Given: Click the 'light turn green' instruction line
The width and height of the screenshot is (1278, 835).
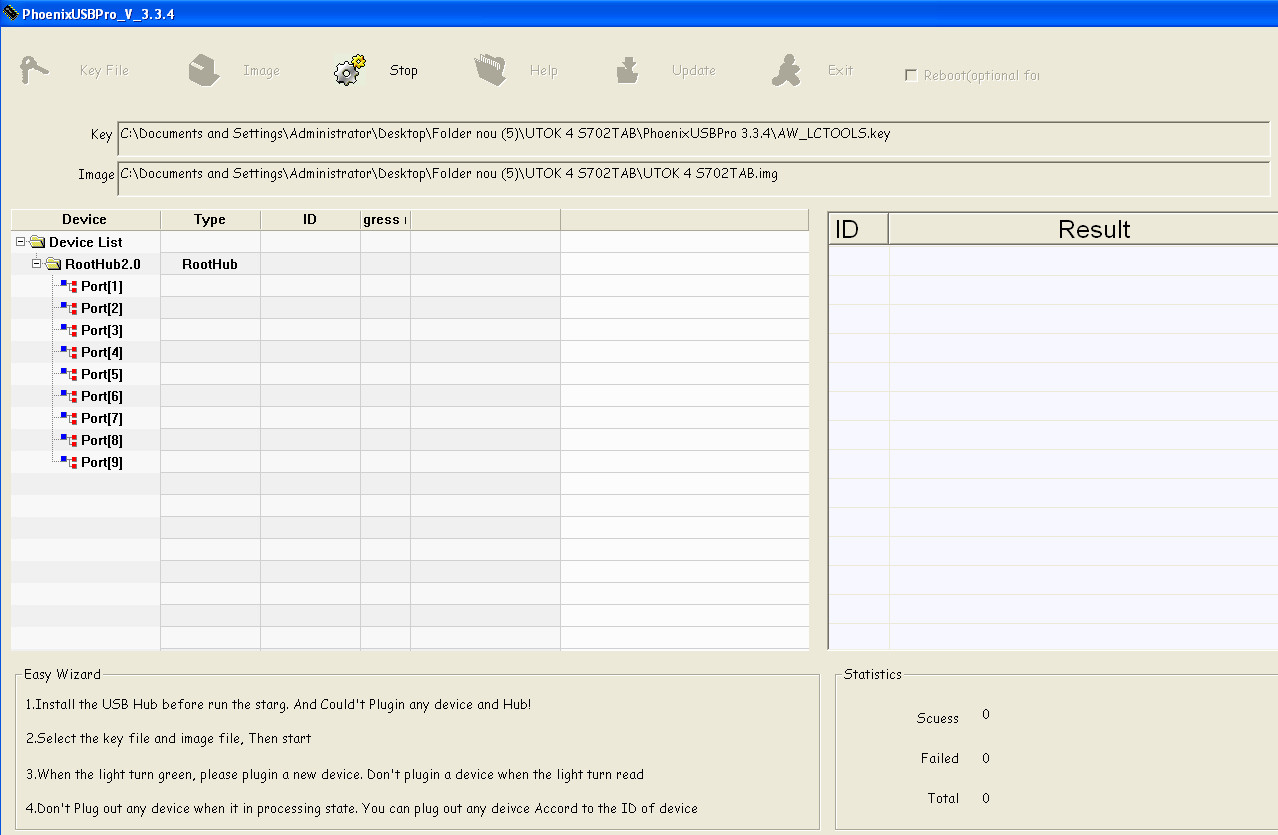Looking at the screenshot, I should (335, 774).
